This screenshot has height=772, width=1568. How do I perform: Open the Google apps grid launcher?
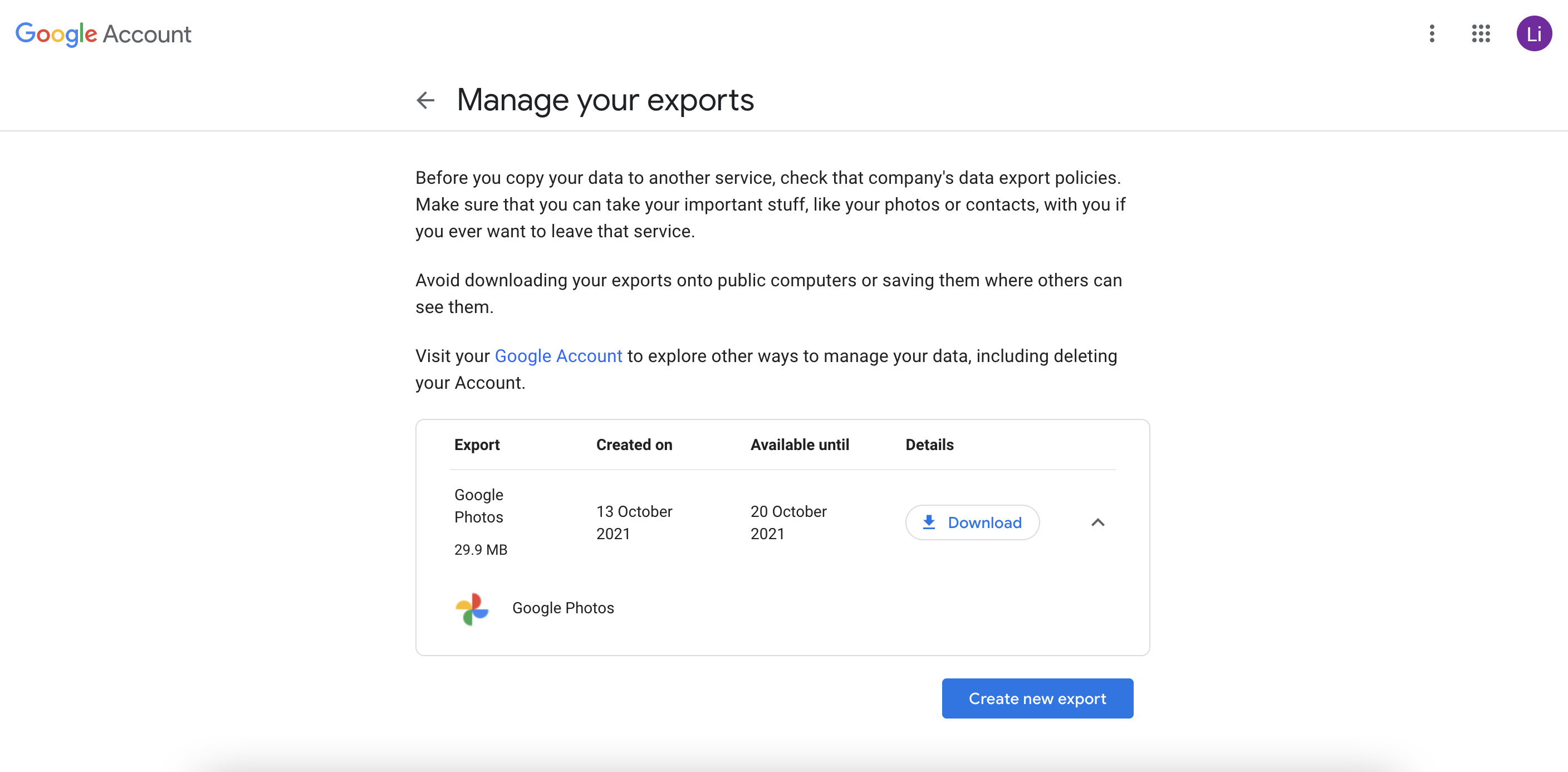[x=1481, y=33]
